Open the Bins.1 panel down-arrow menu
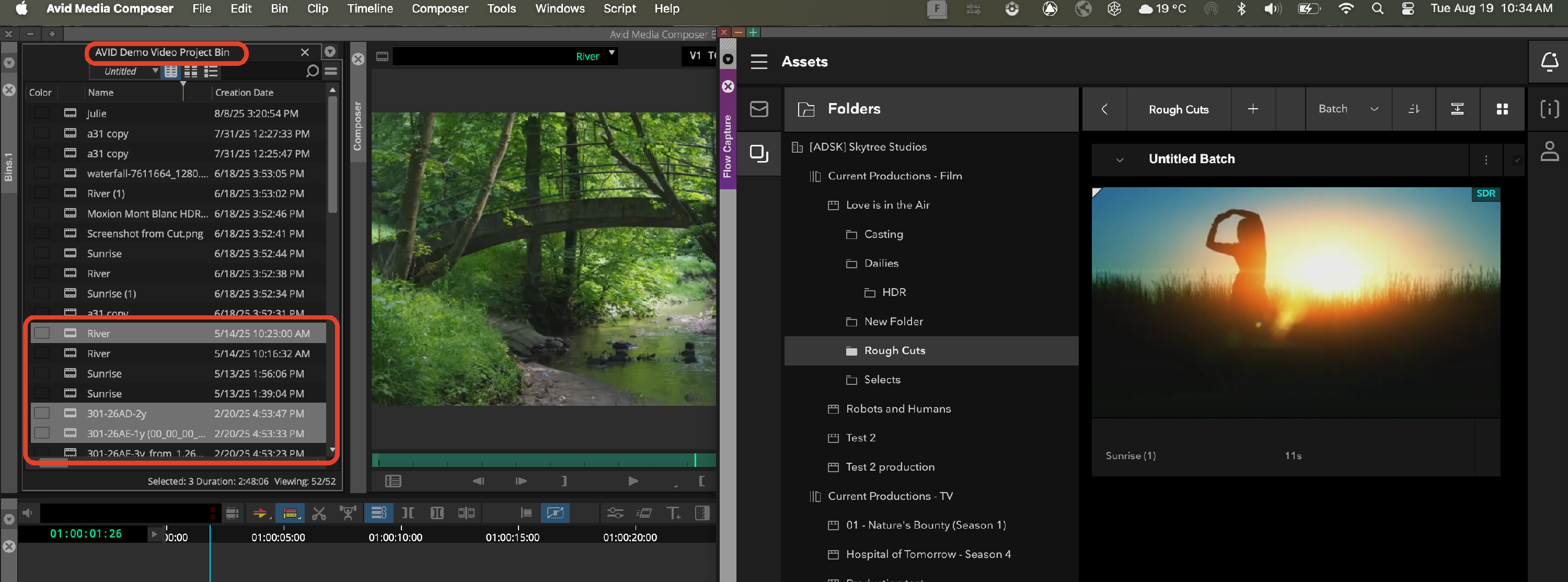 pos(8,62)
